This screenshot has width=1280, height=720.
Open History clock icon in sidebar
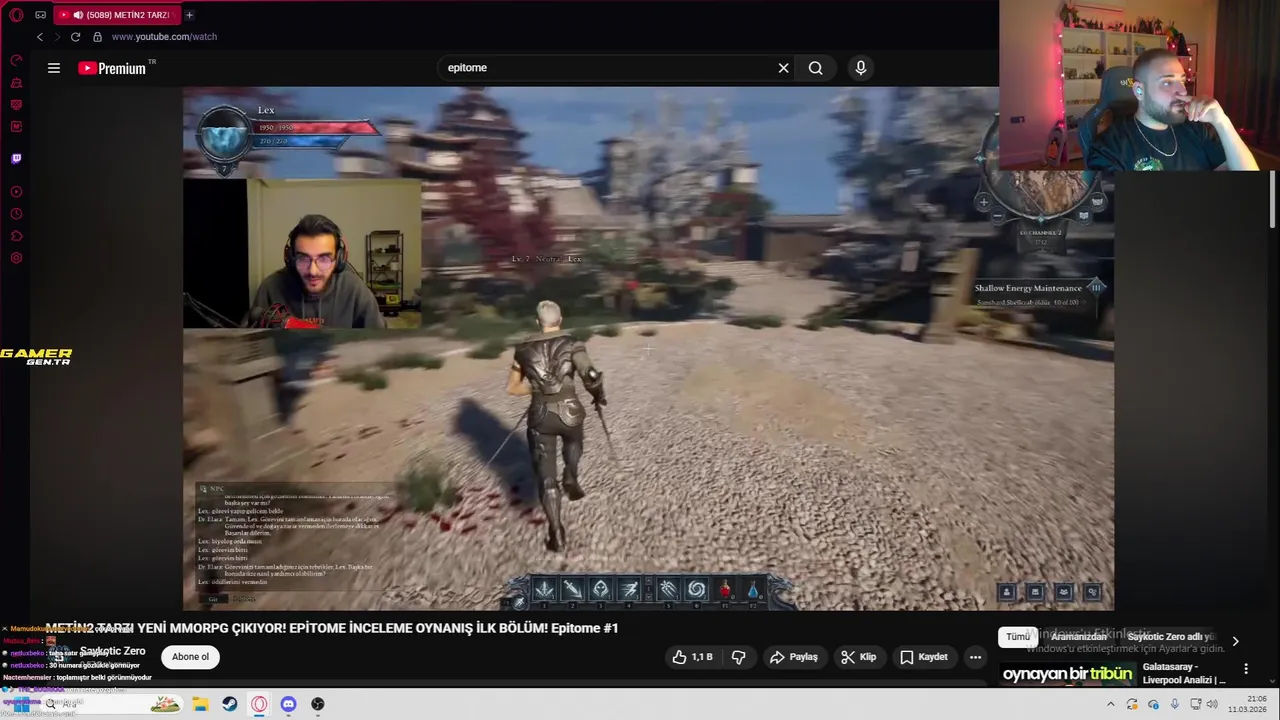click(16, 214)
